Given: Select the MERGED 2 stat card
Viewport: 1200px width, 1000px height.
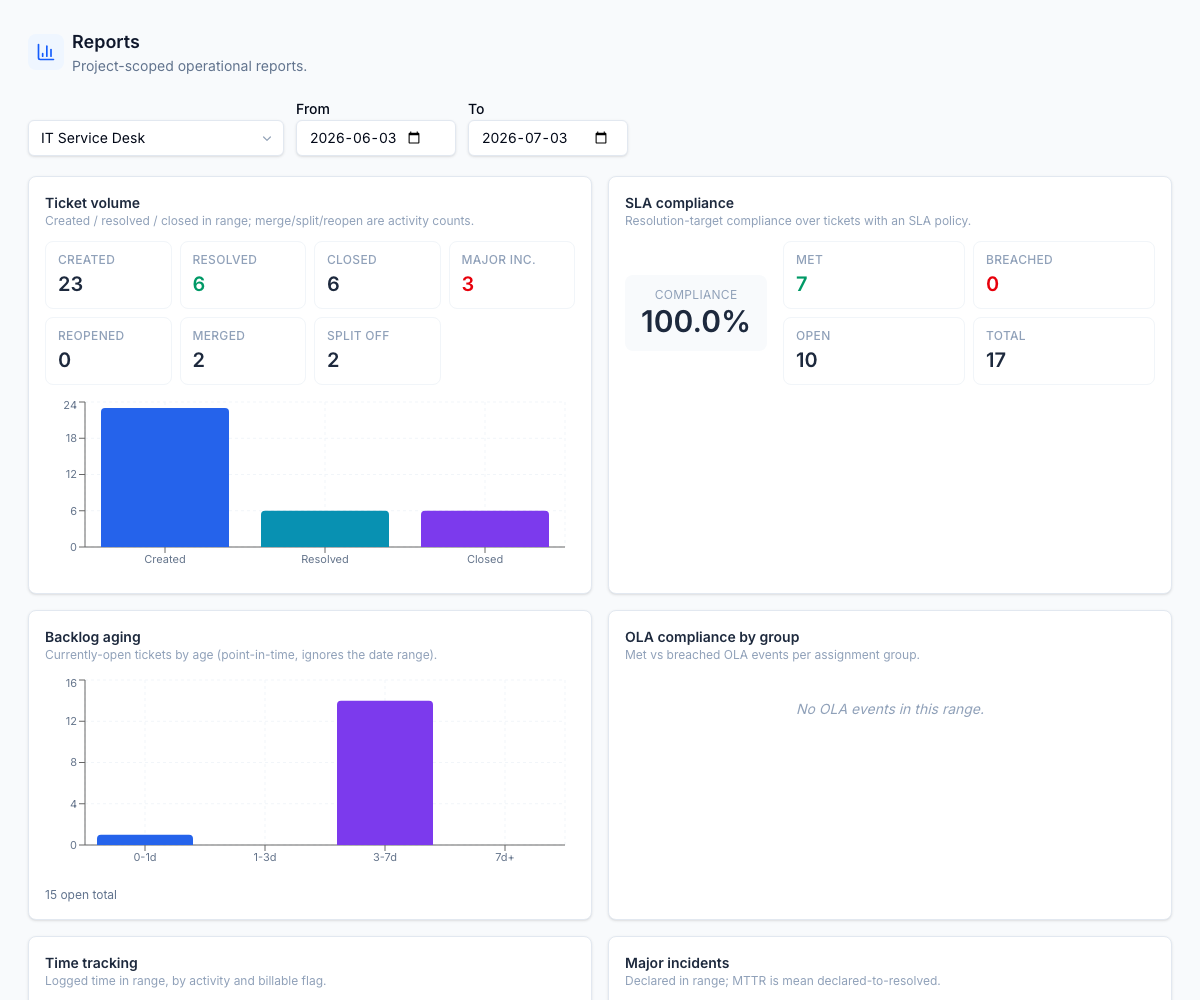Looking at the screenshot, I should 243,351.
